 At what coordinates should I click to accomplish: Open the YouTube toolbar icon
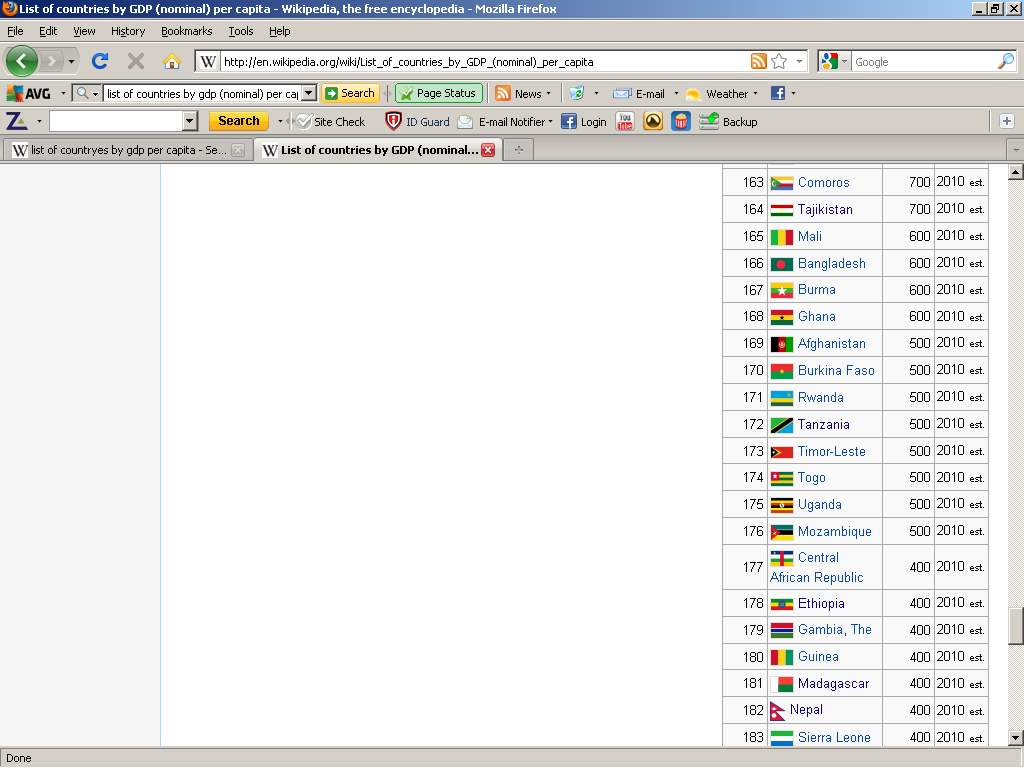(625, 121)
